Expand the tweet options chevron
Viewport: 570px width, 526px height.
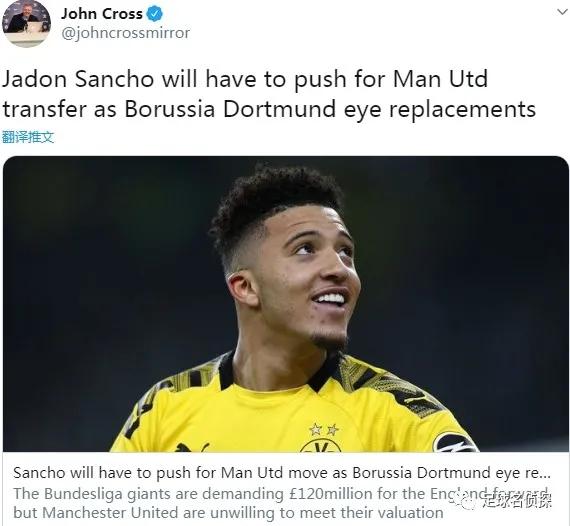point(562,12)
